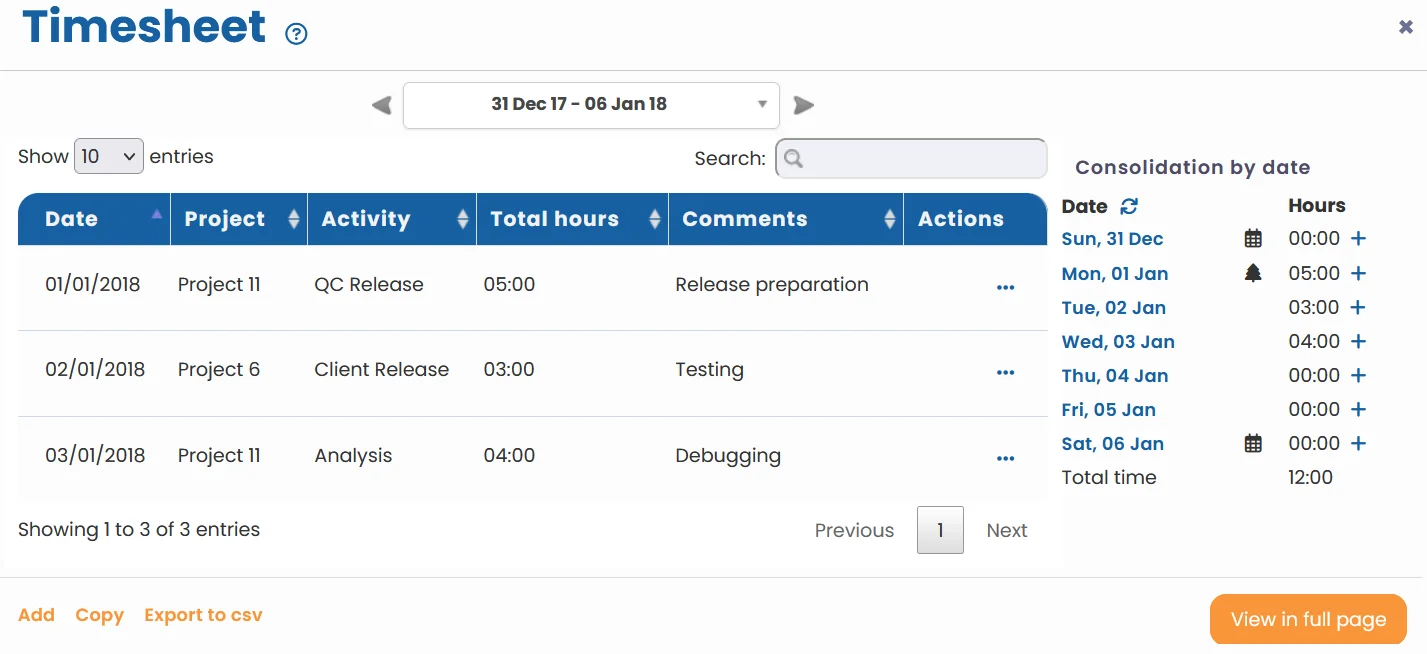Click the refresh icon beside Date header

tap(1128, 206)
